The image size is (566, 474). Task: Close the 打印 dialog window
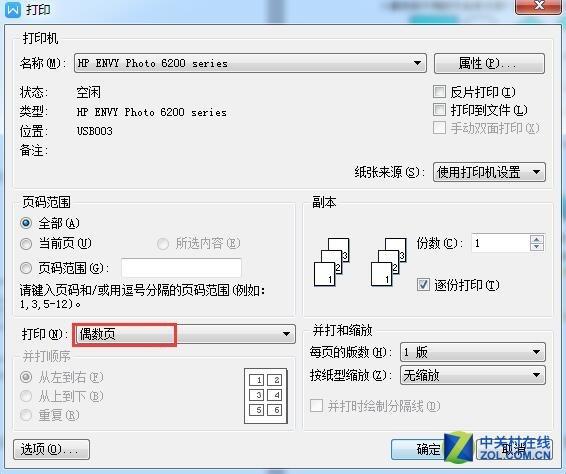[539, 6]
